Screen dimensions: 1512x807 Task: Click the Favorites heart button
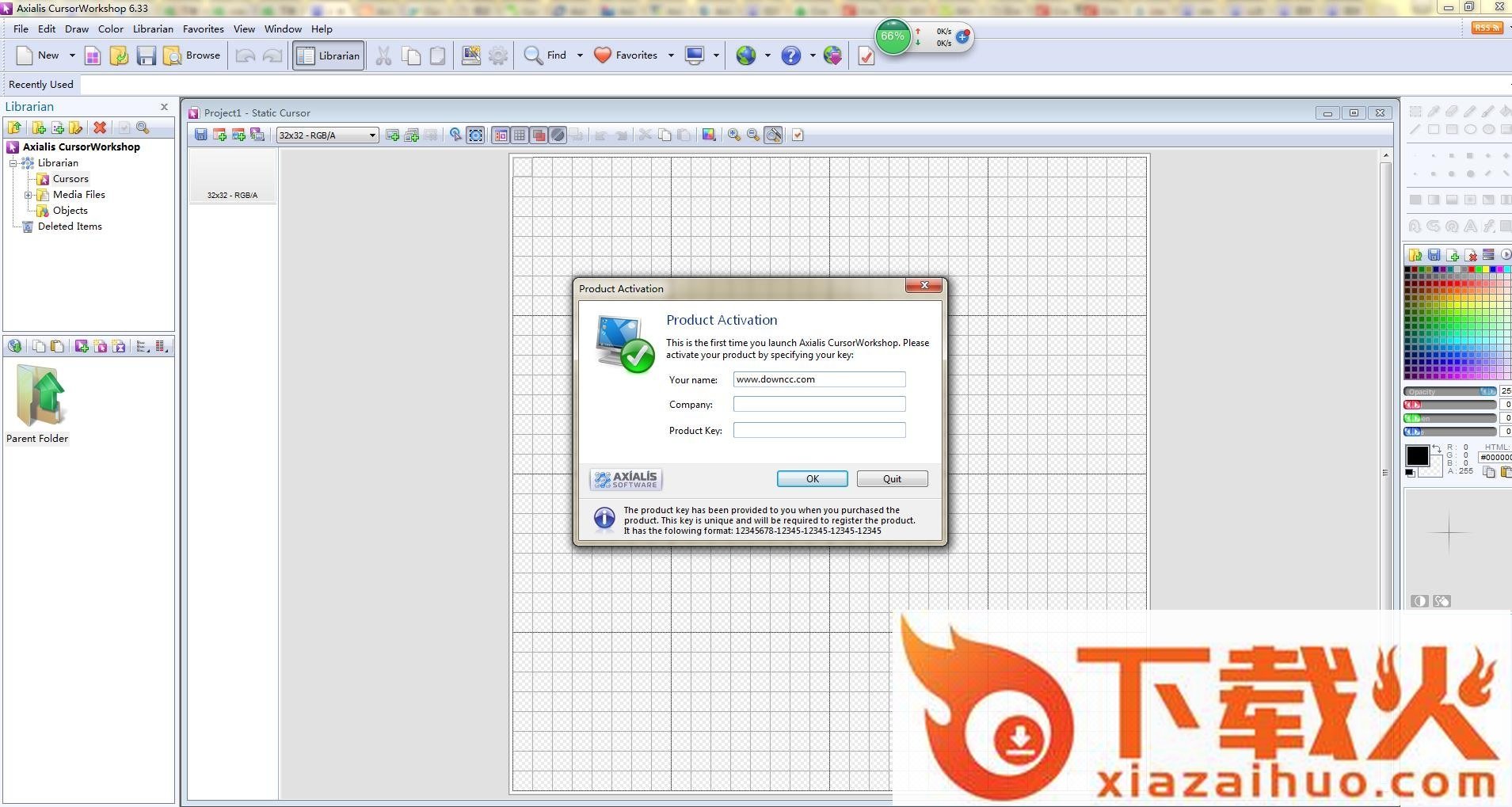(626, 55)
